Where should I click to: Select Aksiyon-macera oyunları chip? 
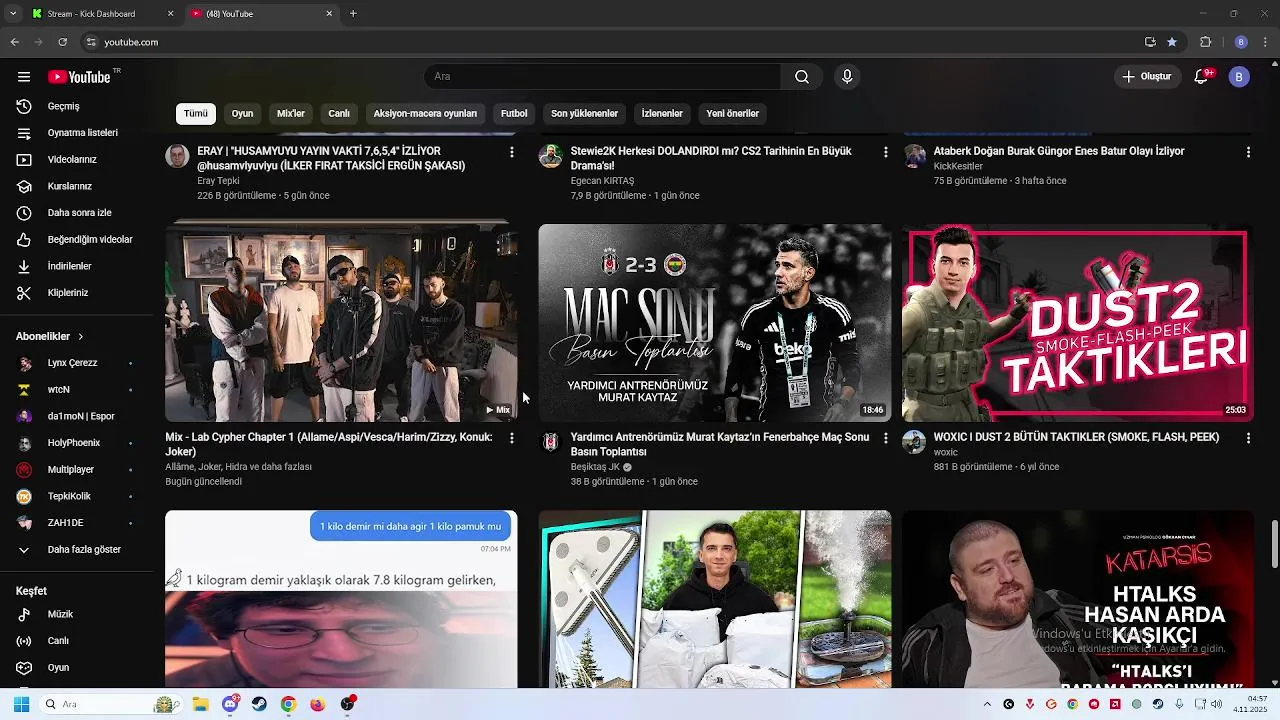click(425, 114)
